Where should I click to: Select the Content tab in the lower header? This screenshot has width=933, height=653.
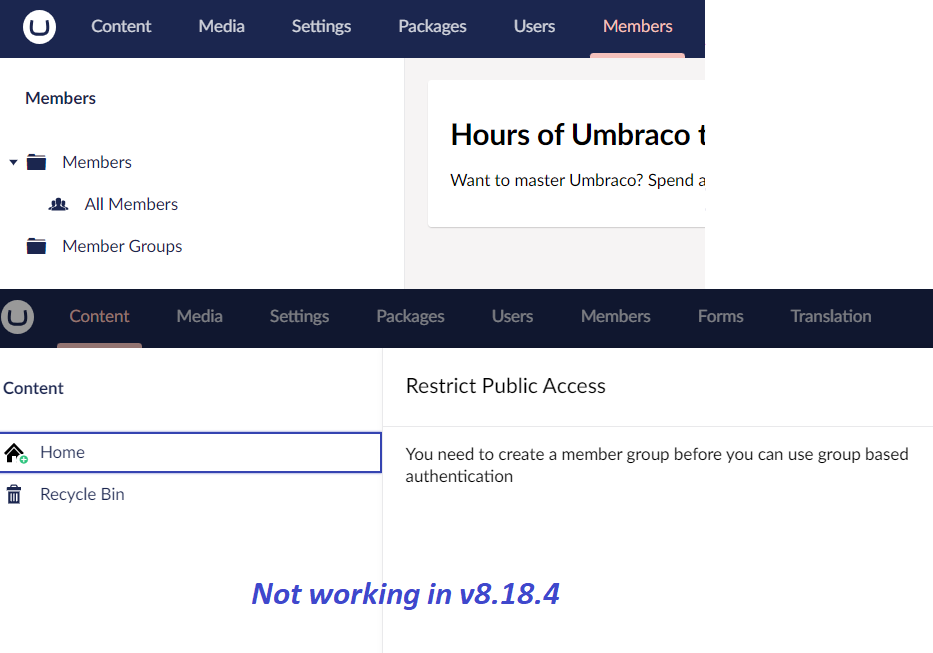coord(99,316)
